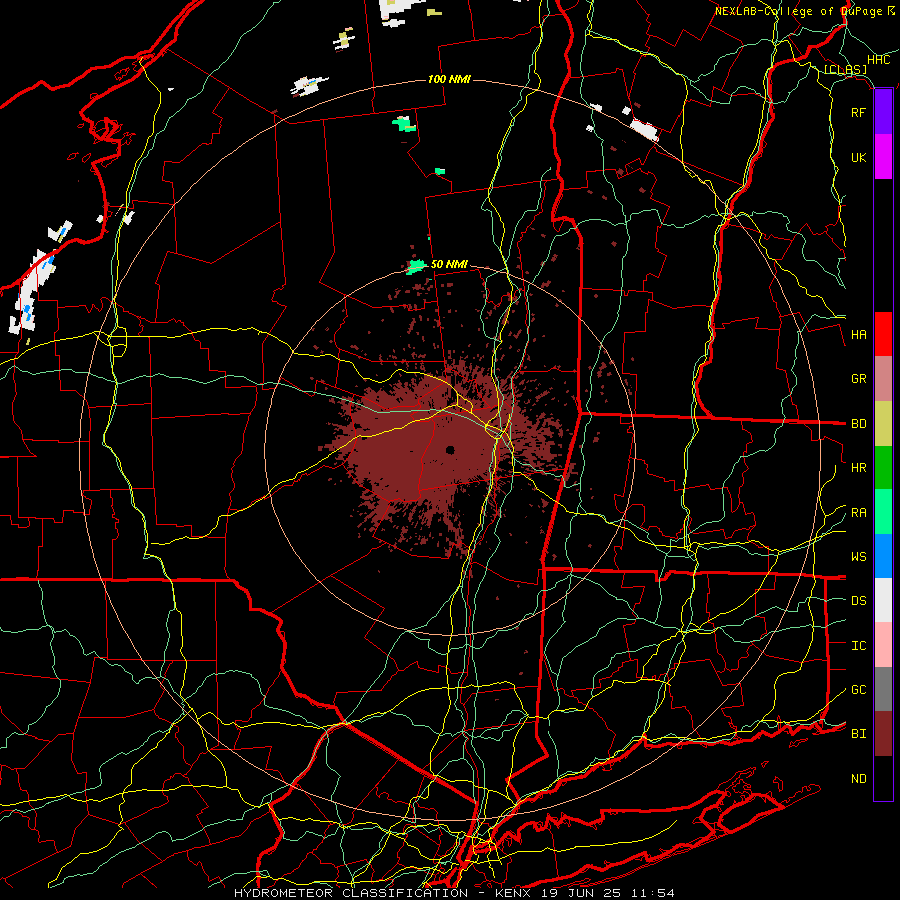Click the black radar site dot

[450, 450]
